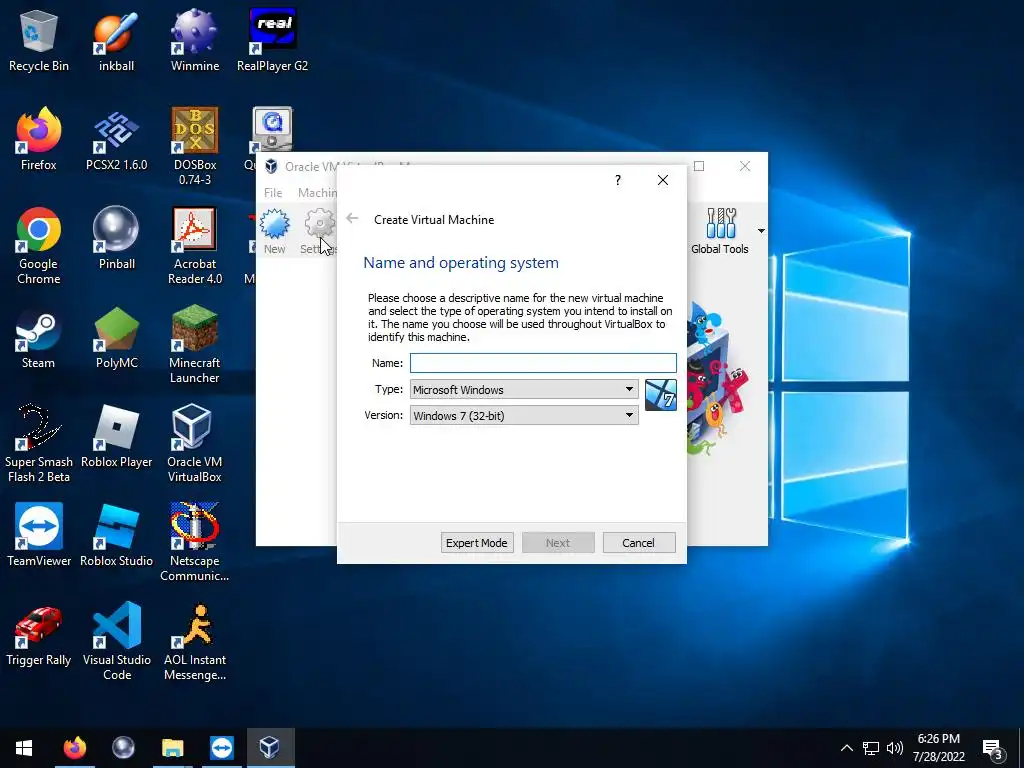Open the Winmine desktop shortcut
The height and width of the screenshot is (768, 1024).
[x=195, y=40]
